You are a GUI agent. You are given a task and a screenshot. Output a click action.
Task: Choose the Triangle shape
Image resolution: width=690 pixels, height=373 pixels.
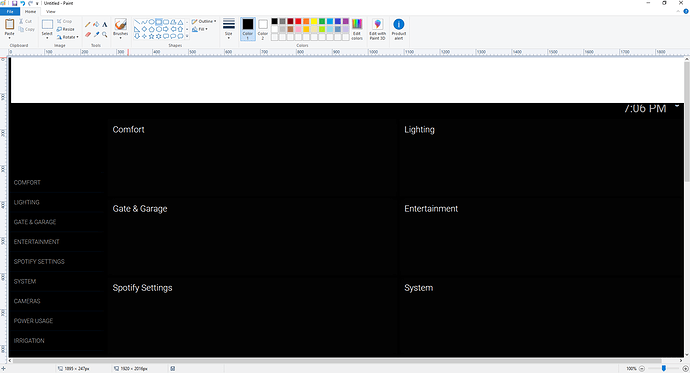(x=180, y=22)
